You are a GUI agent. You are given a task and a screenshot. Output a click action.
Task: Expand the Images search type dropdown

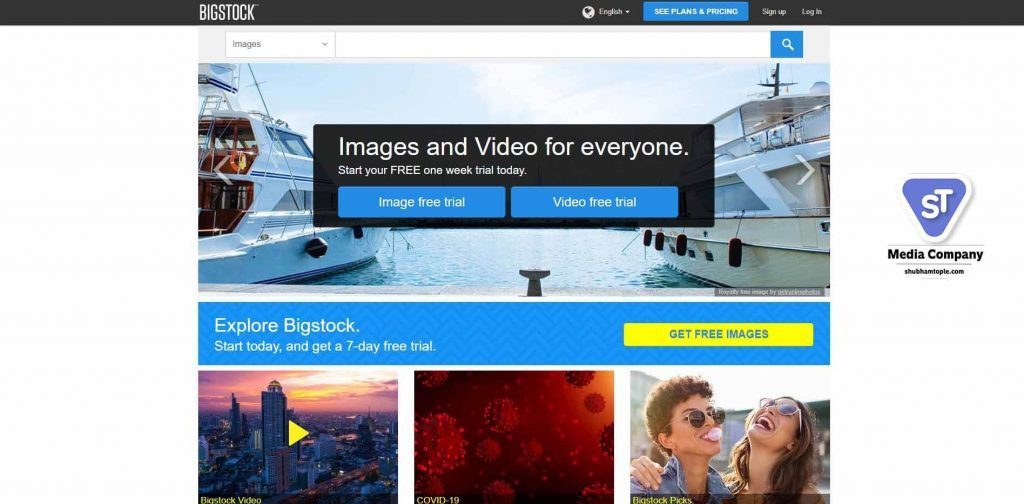click(x=280, y=44)
